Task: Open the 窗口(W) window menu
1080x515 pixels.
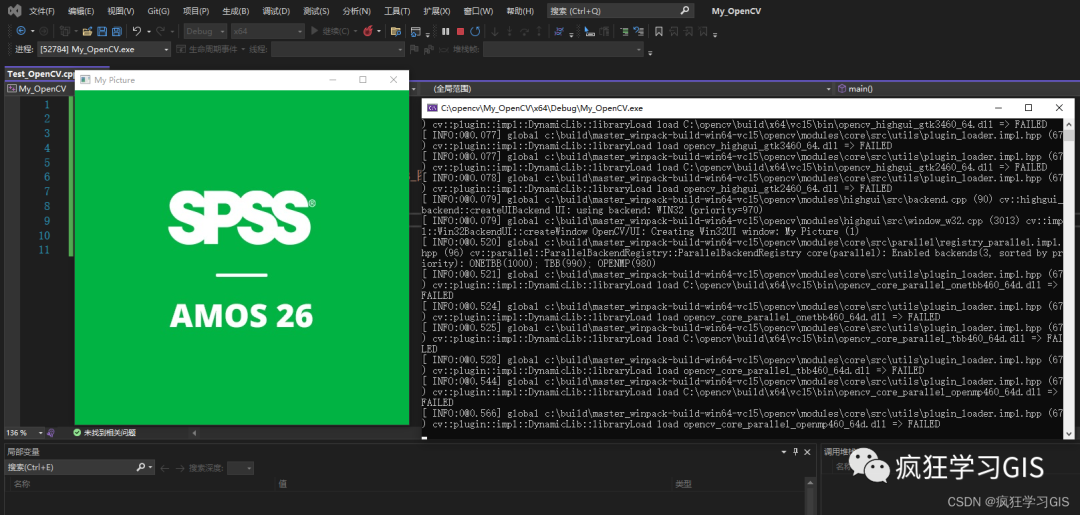Action: click(478, 11)
